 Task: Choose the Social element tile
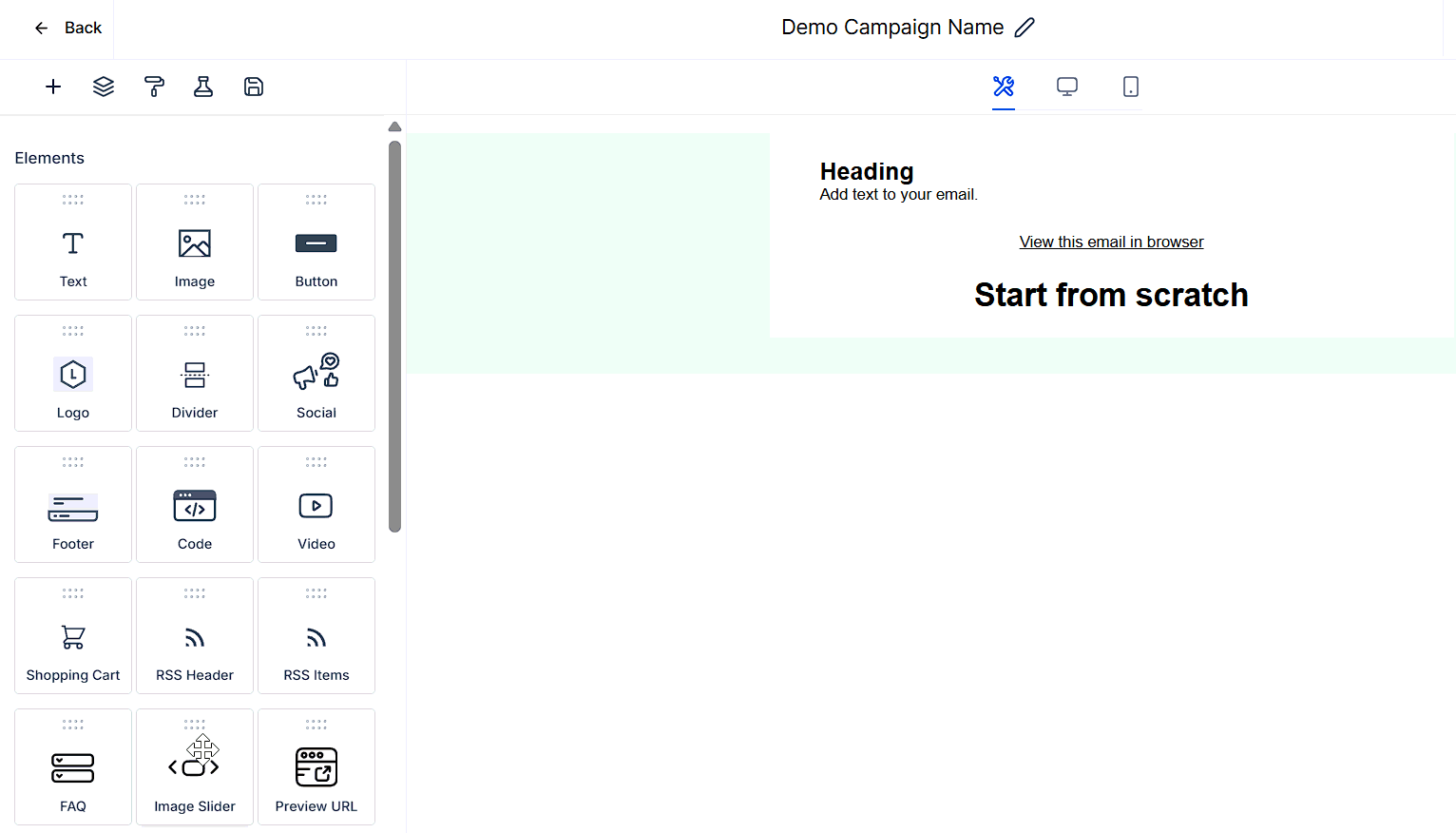pyautogui.click(x=316, y=373)
